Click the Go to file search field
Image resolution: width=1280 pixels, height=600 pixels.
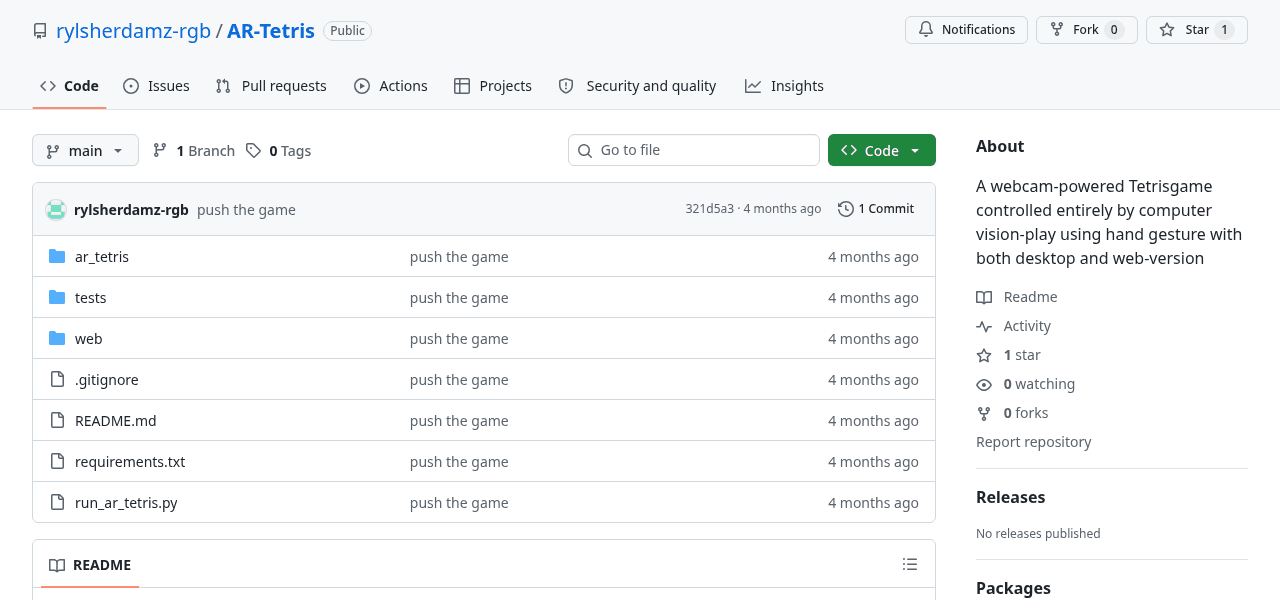tap(694, 150)
